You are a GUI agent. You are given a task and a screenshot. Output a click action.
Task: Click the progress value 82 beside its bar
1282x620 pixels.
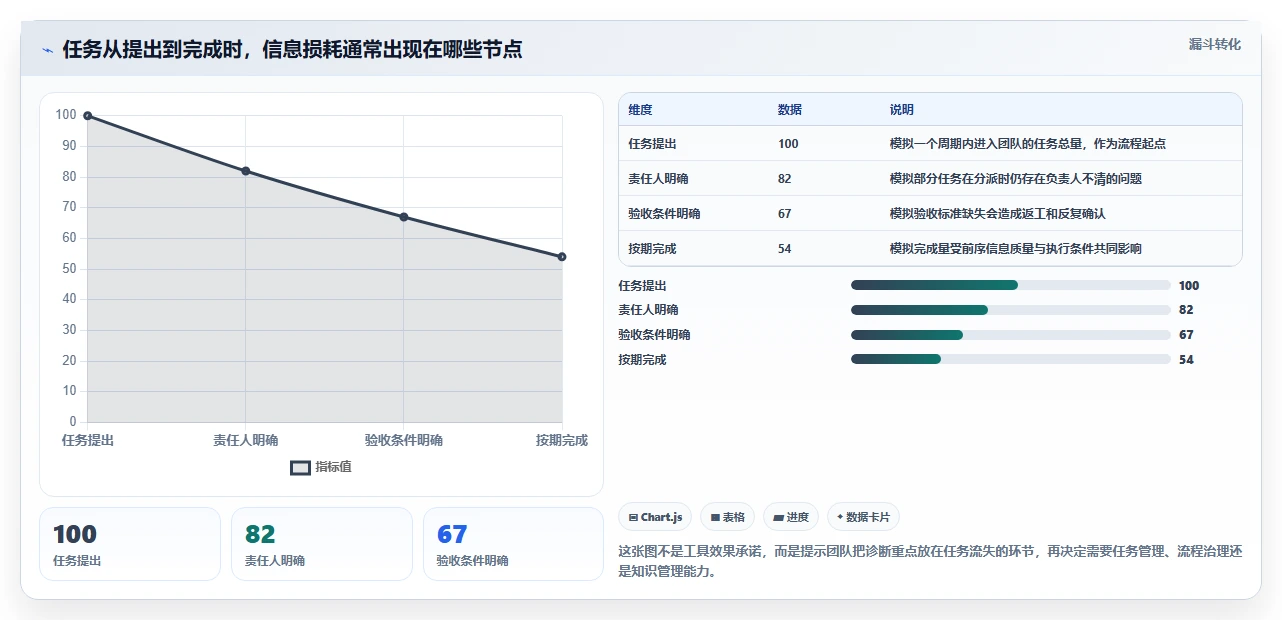click(1186, 310)
